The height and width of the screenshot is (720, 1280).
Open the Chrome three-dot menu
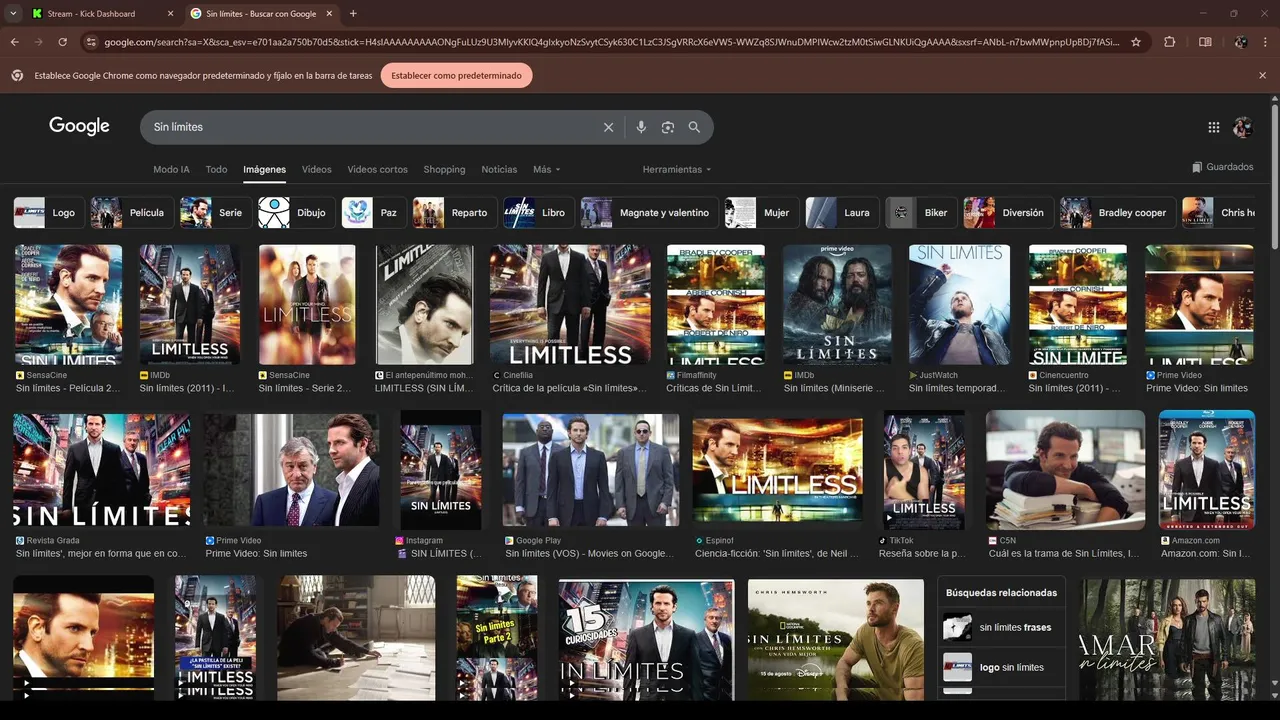pyautogui.click(x=1266, y=42)
